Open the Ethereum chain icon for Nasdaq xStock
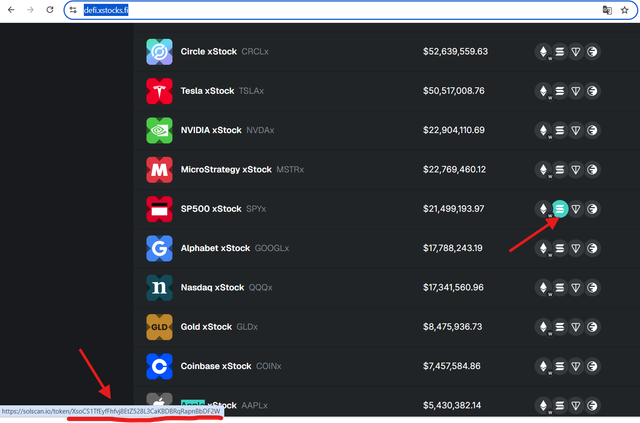Screen dimensions: 640x423 pos(543,287)
